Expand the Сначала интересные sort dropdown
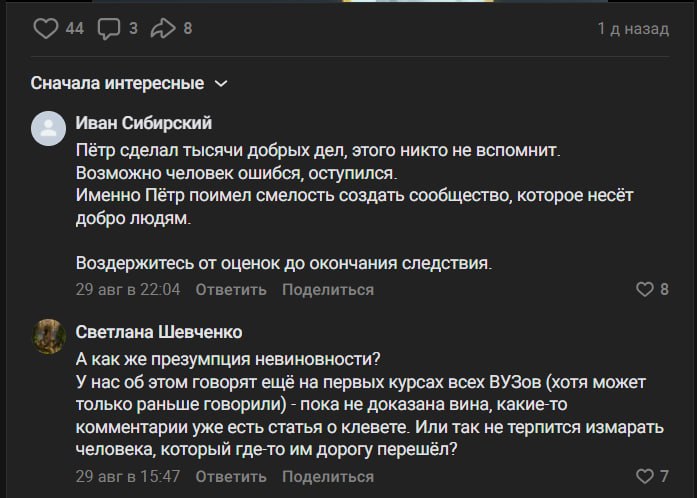 [x=129, y=83]
